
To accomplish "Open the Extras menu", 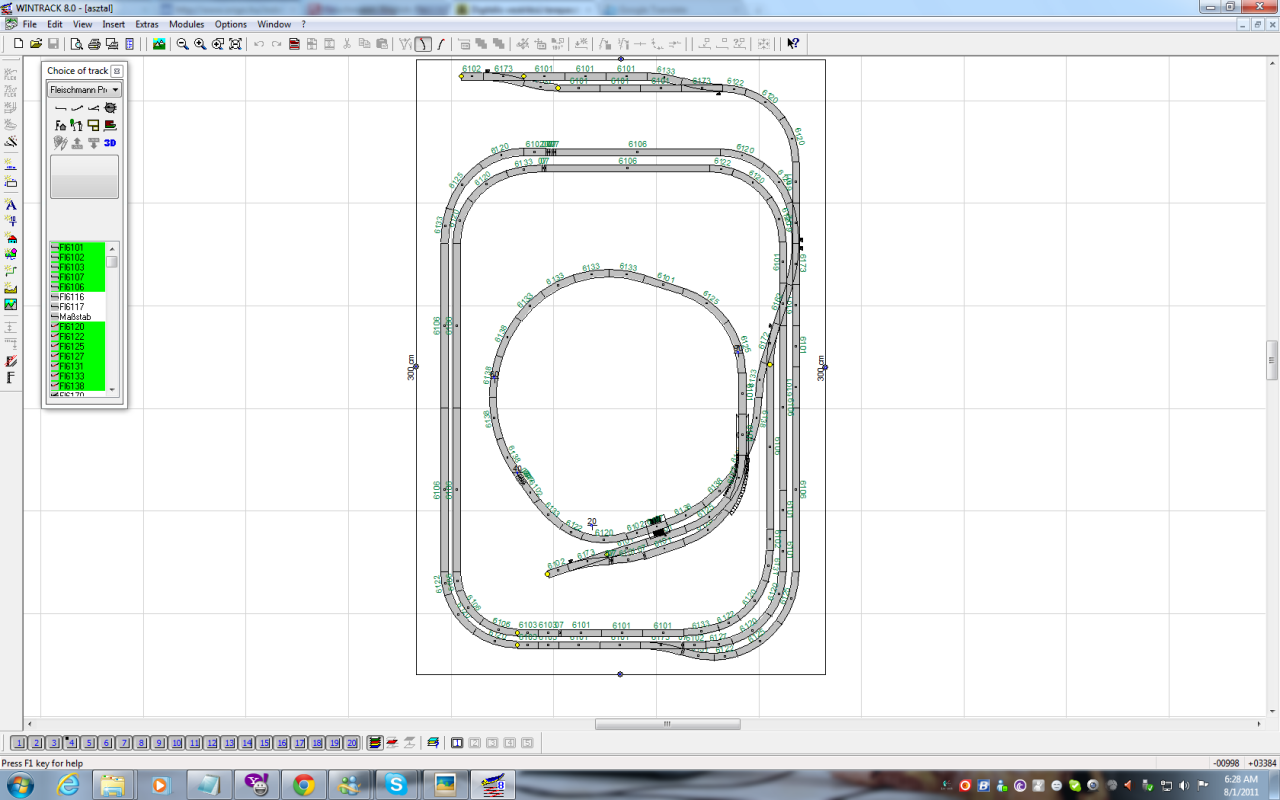I will pyautogui.click(x=147, y=24).
